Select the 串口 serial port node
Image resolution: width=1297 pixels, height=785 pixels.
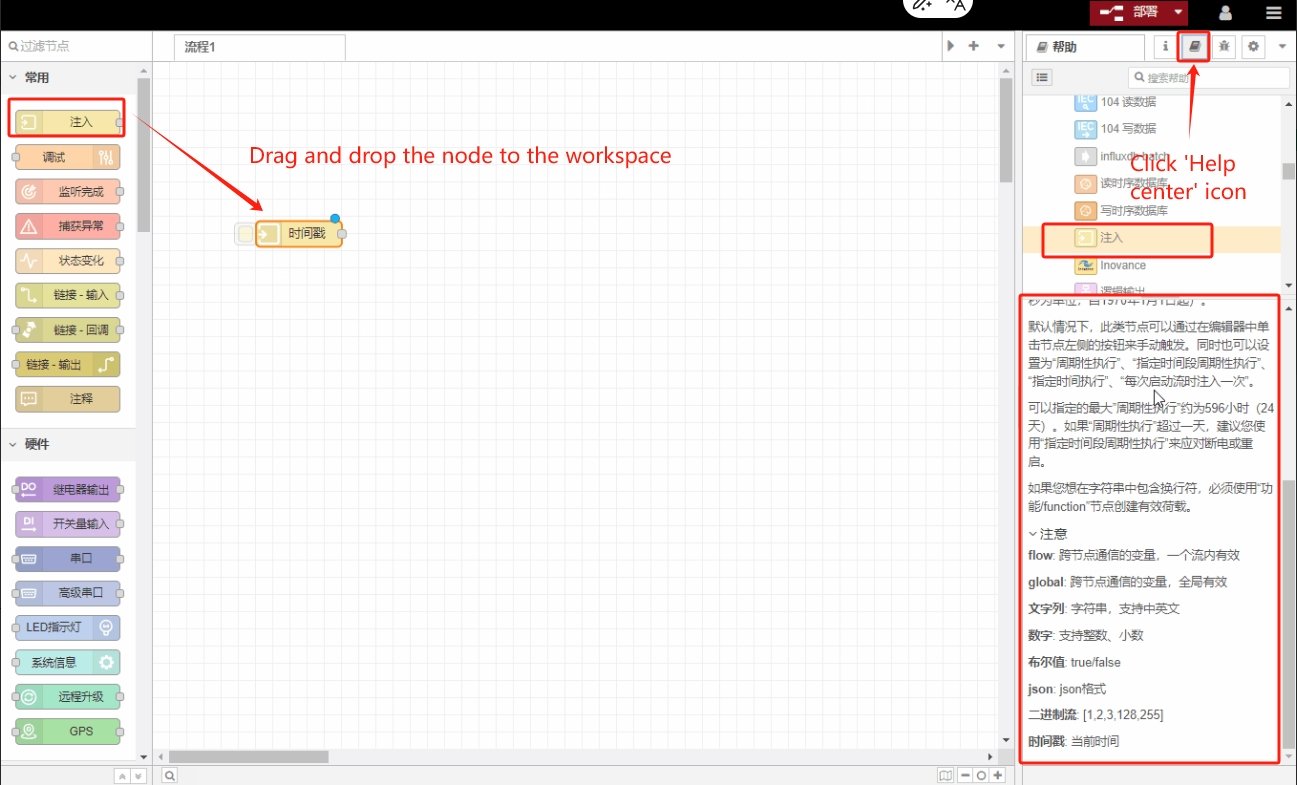pos(68,558)
